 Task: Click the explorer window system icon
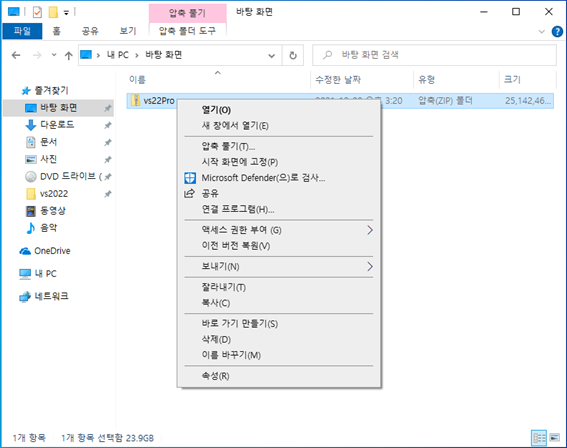[14, 12]
